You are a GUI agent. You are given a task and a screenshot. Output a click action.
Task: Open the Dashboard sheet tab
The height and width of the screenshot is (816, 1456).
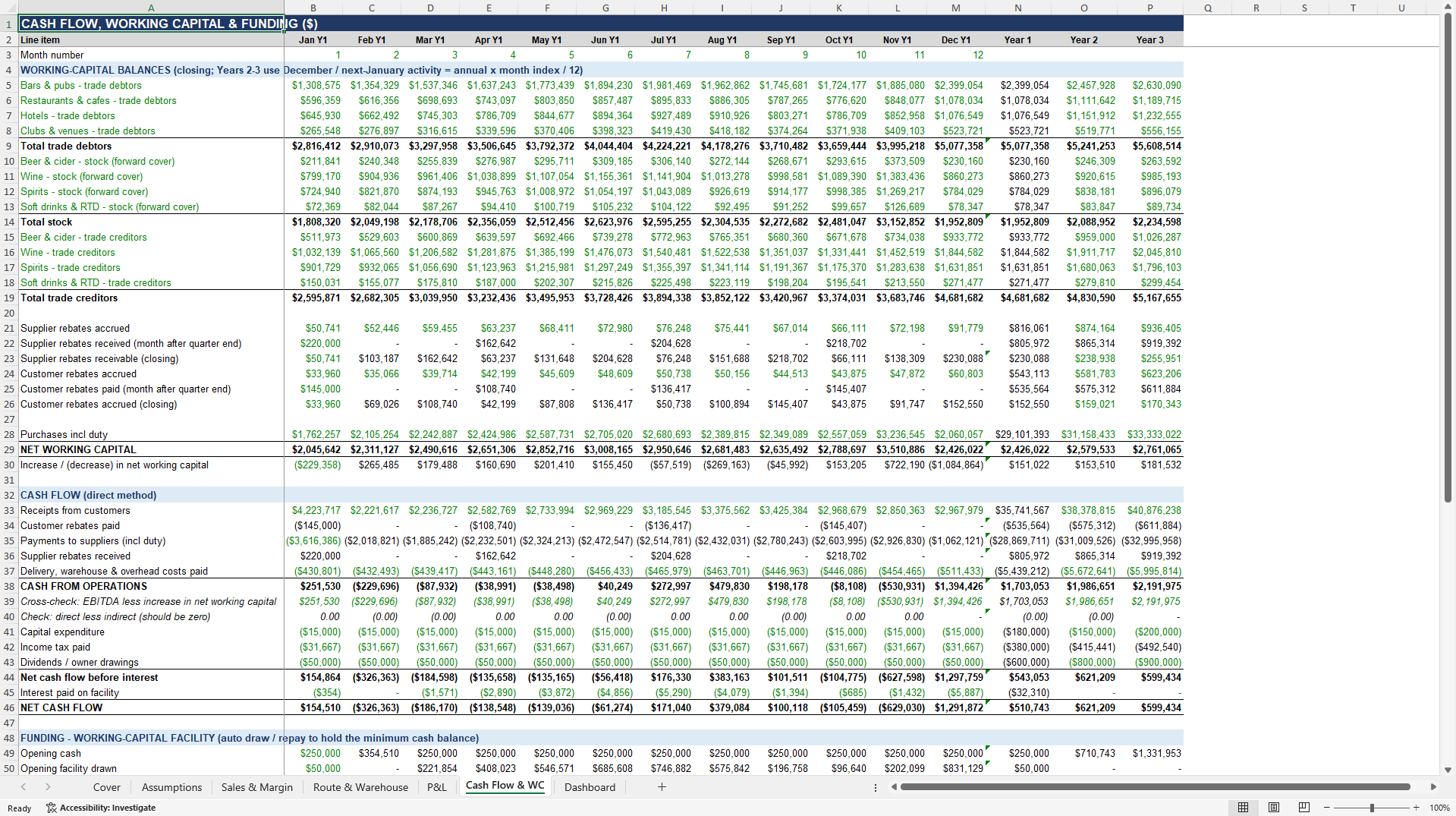[590, 787]
